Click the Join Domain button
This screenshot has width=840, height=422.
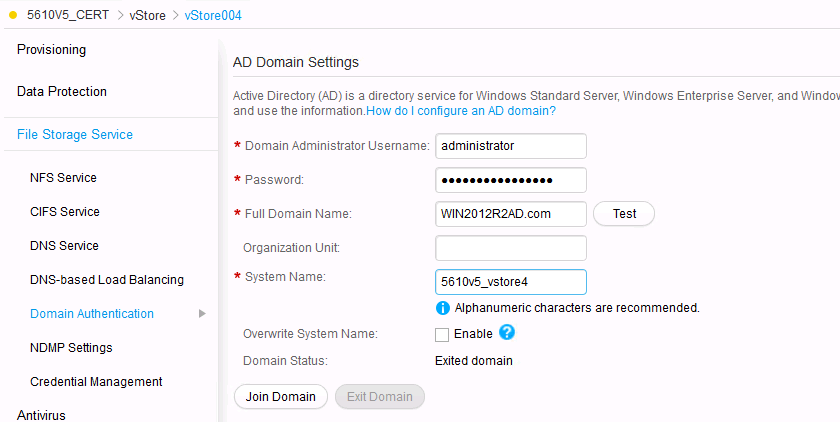(x=281, y=397)
